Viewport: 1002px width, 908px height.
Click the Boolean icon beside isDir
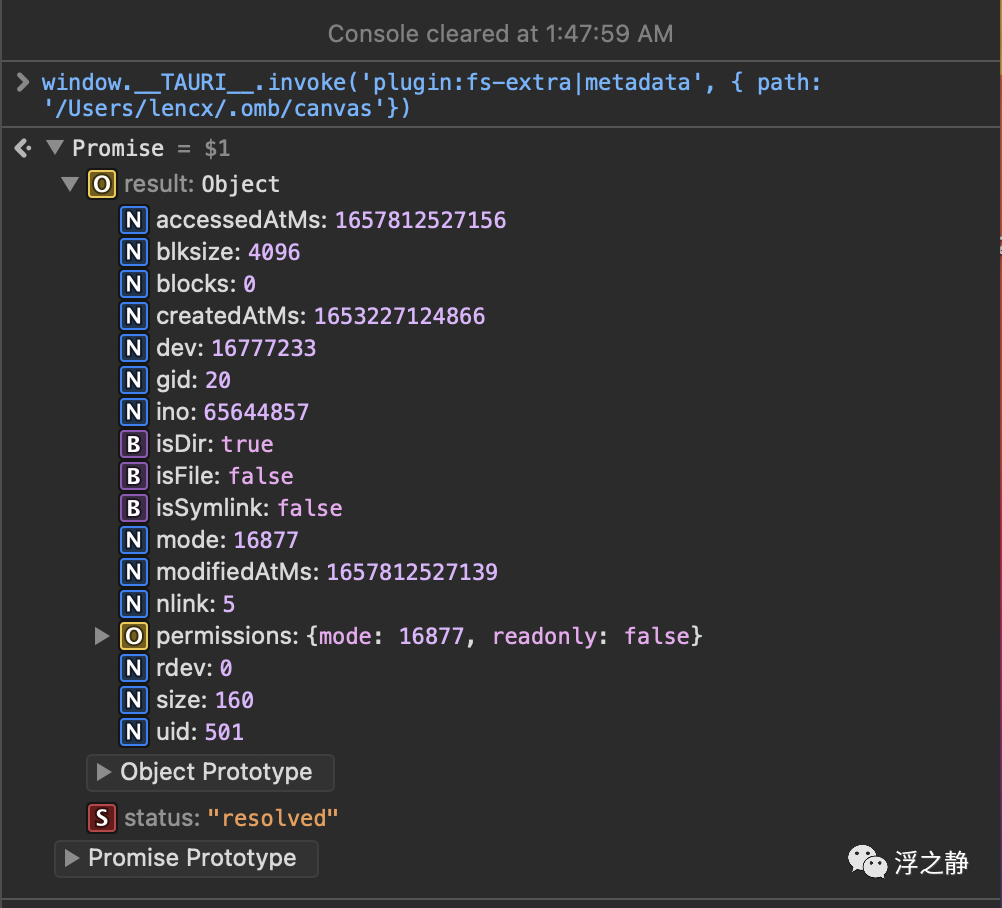point(134,444)
